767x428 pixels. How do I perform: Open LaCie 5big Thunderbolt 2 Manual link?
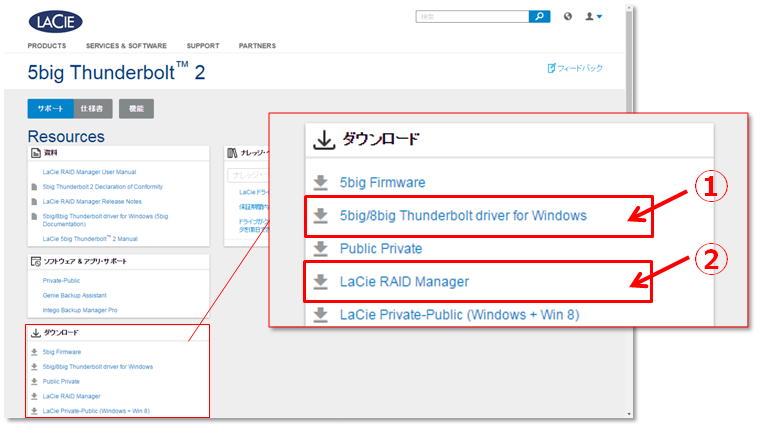(x=90, y=239)
